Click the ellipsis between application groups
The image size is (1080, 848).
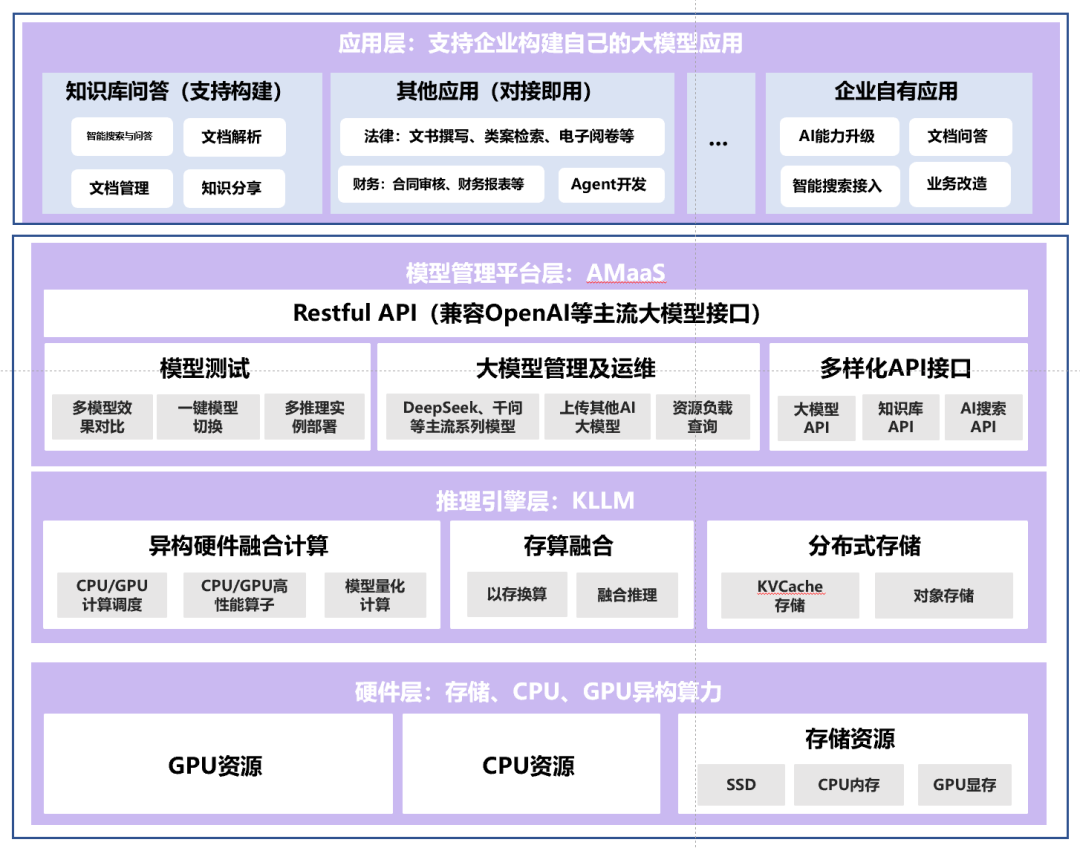(718, 144)
